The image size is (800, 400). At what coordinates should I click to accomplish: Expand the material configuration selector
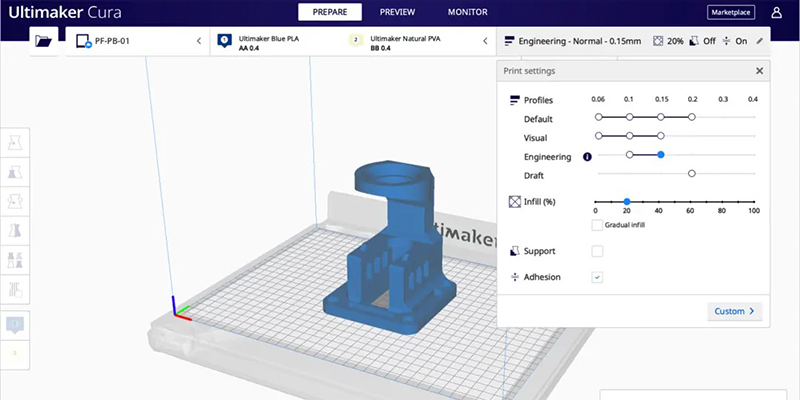[x=485, y=41]
